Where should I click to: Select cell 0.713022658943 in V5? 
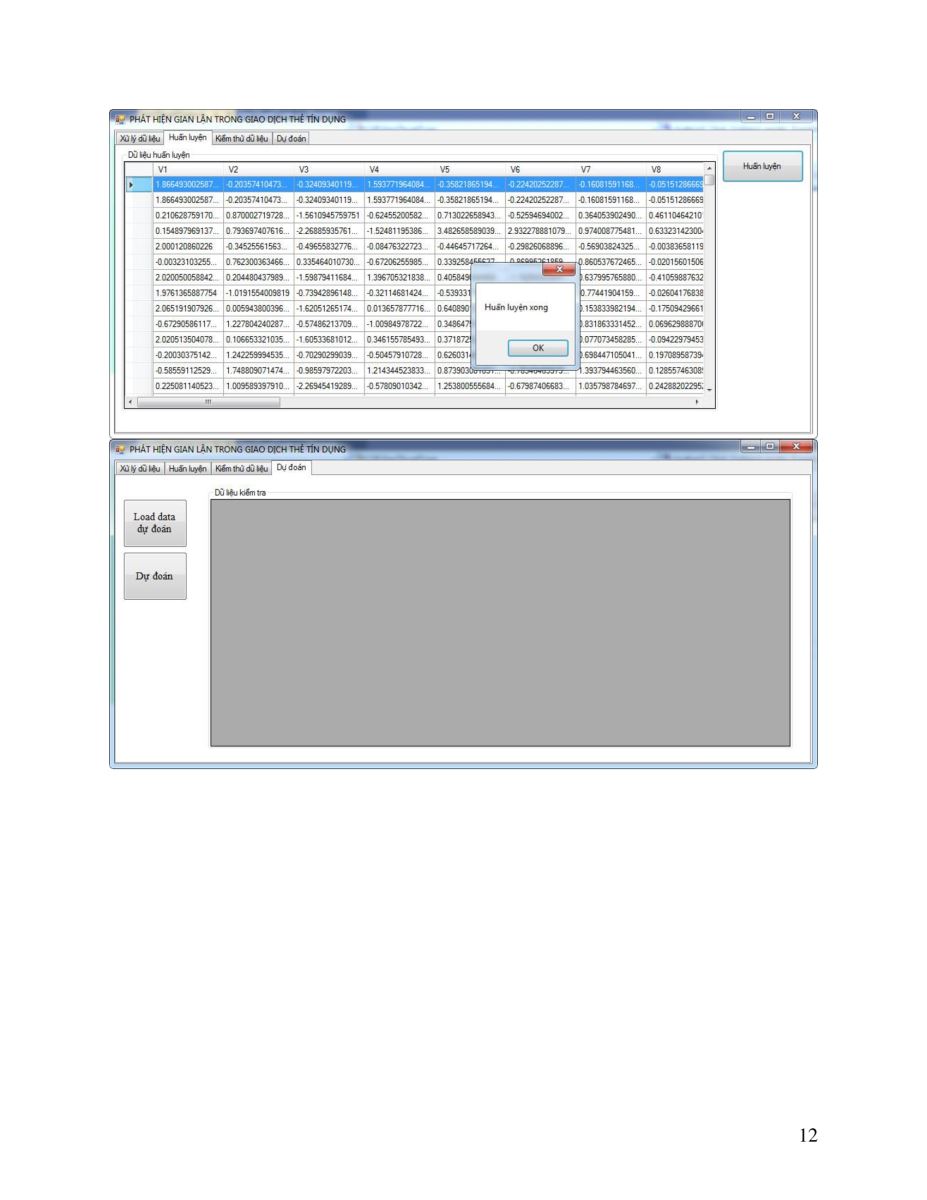coord(469,215)
